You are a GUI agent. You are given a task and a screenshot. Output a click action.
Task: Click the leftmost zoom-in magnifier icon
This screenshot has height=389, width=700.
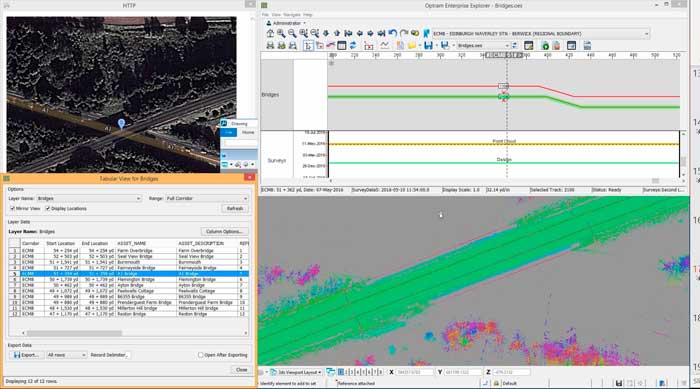pyautogui.click(x=281, y=33)
